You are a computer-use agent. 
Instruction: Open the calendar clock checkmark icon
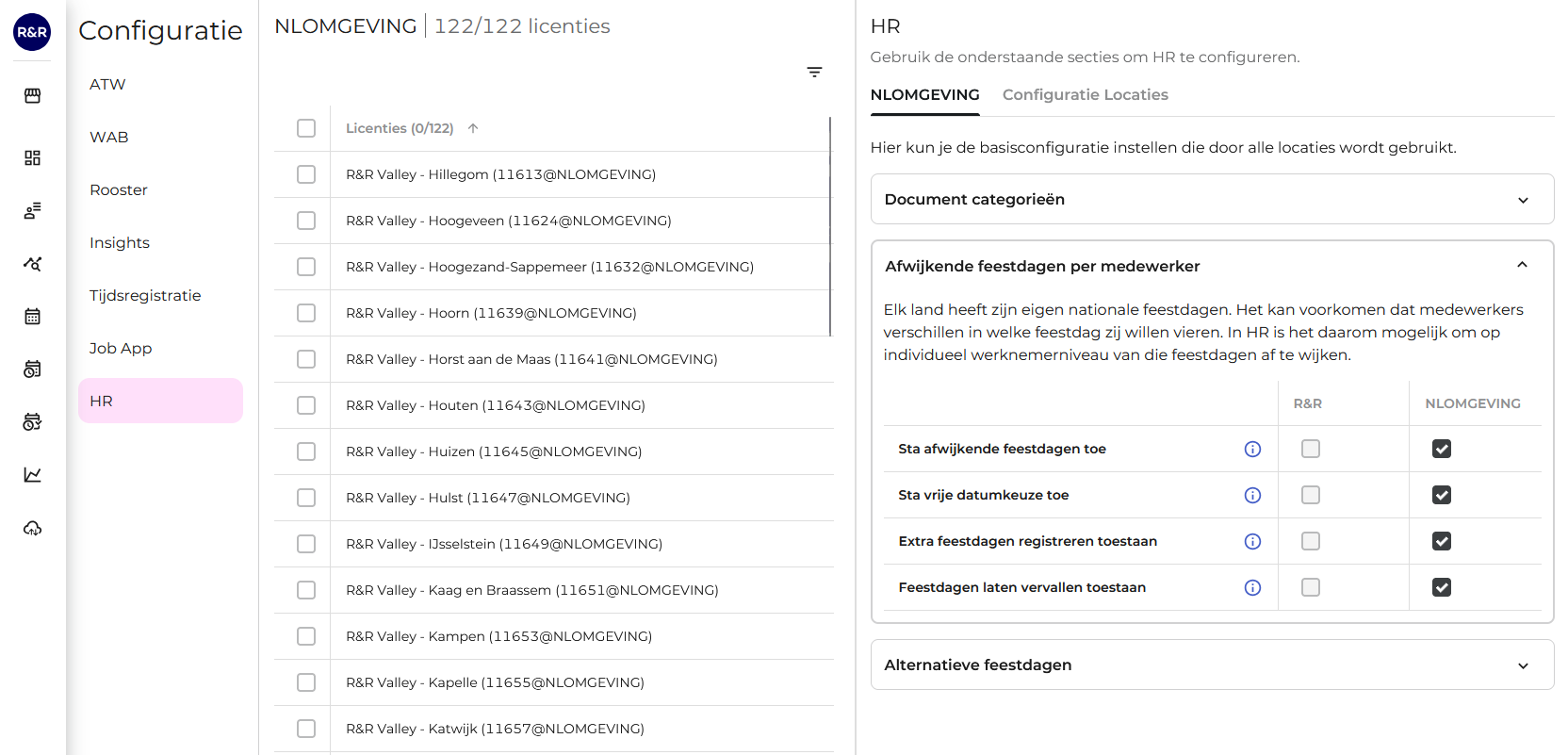[x=32, y=421]
